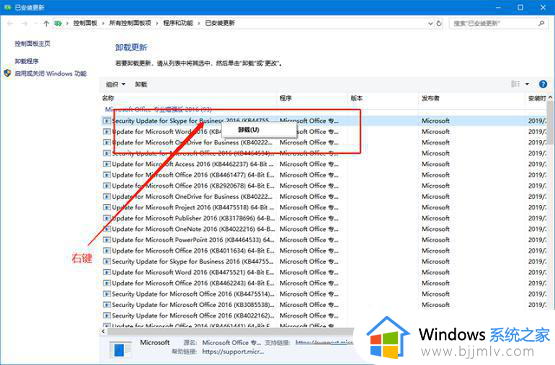Screen dimensions: 555x365
Task: Click the icon of the Access 2016 (KB4462237) update
Action: pos(106,164)
